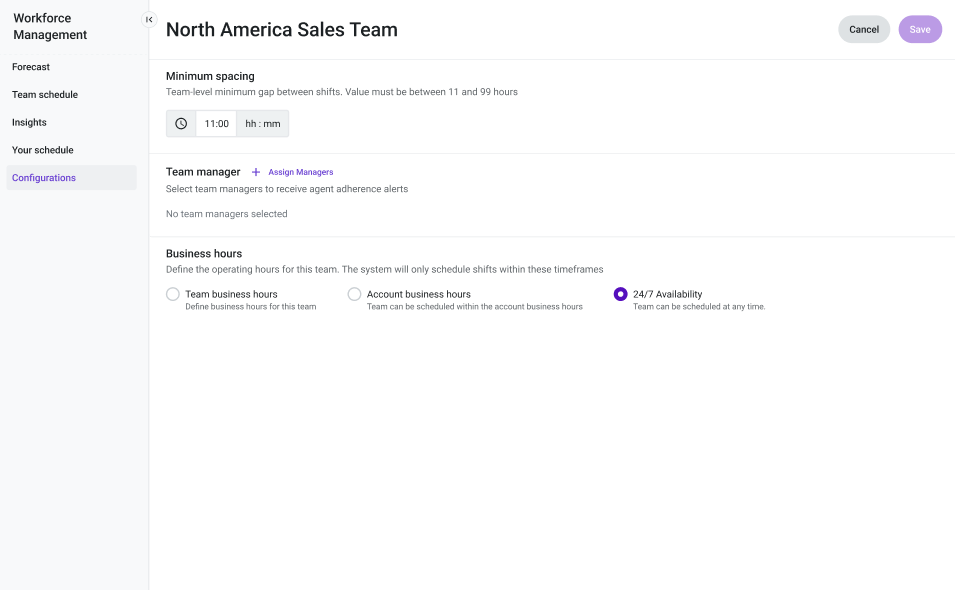Viewport: 955px width, 590px height.
Task: Go to Team schedule
Action: point(45,94)
